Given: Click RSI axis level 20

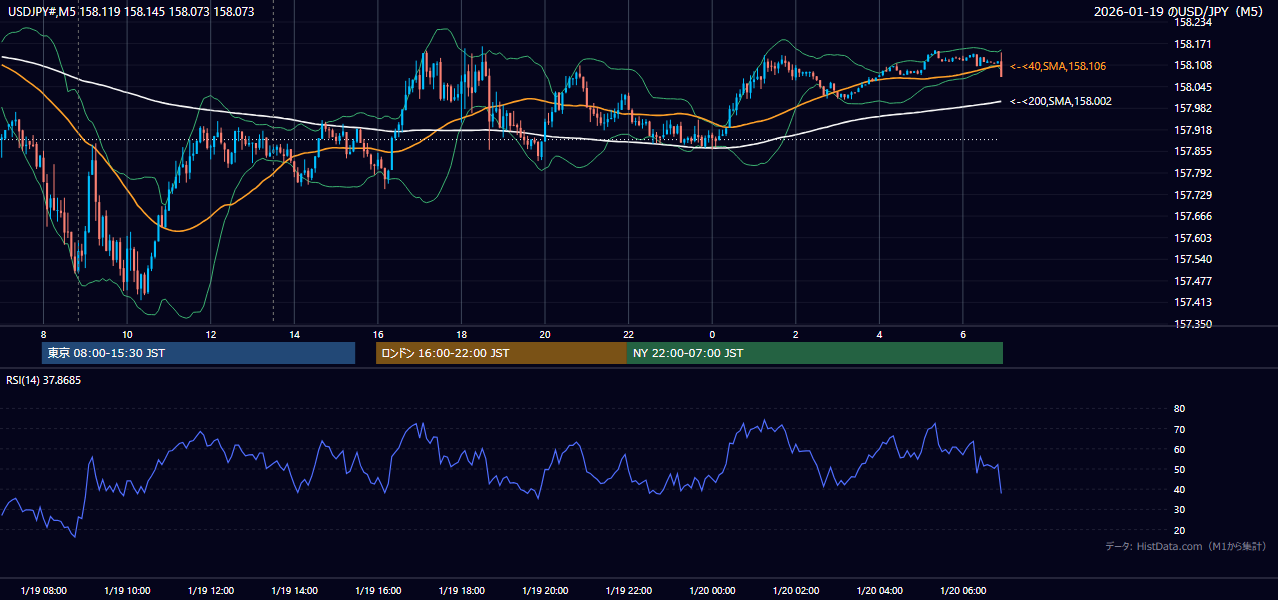Looking at the screenshot, I should (1179, 530).
